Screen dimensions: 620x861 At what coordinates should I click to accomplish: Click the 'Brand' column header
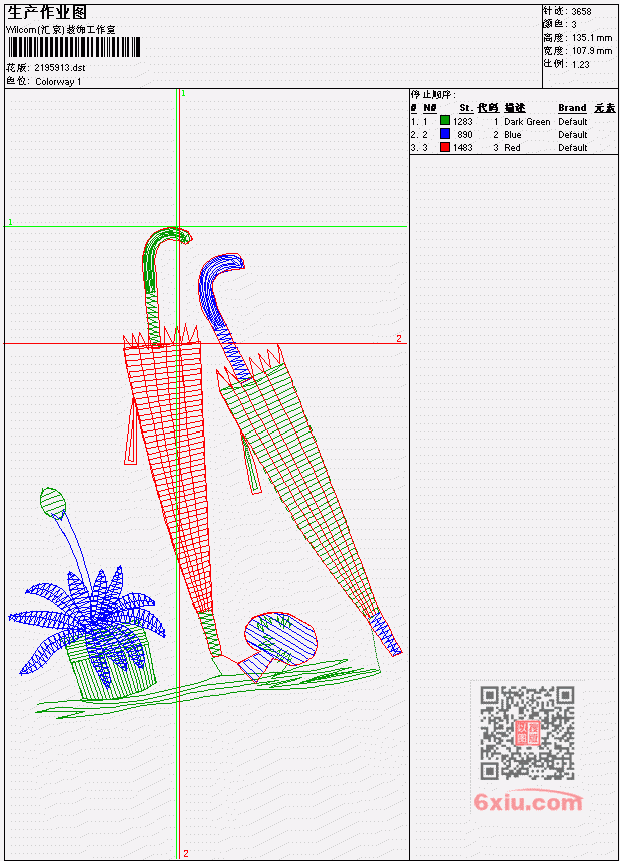(x=572, y=108)
